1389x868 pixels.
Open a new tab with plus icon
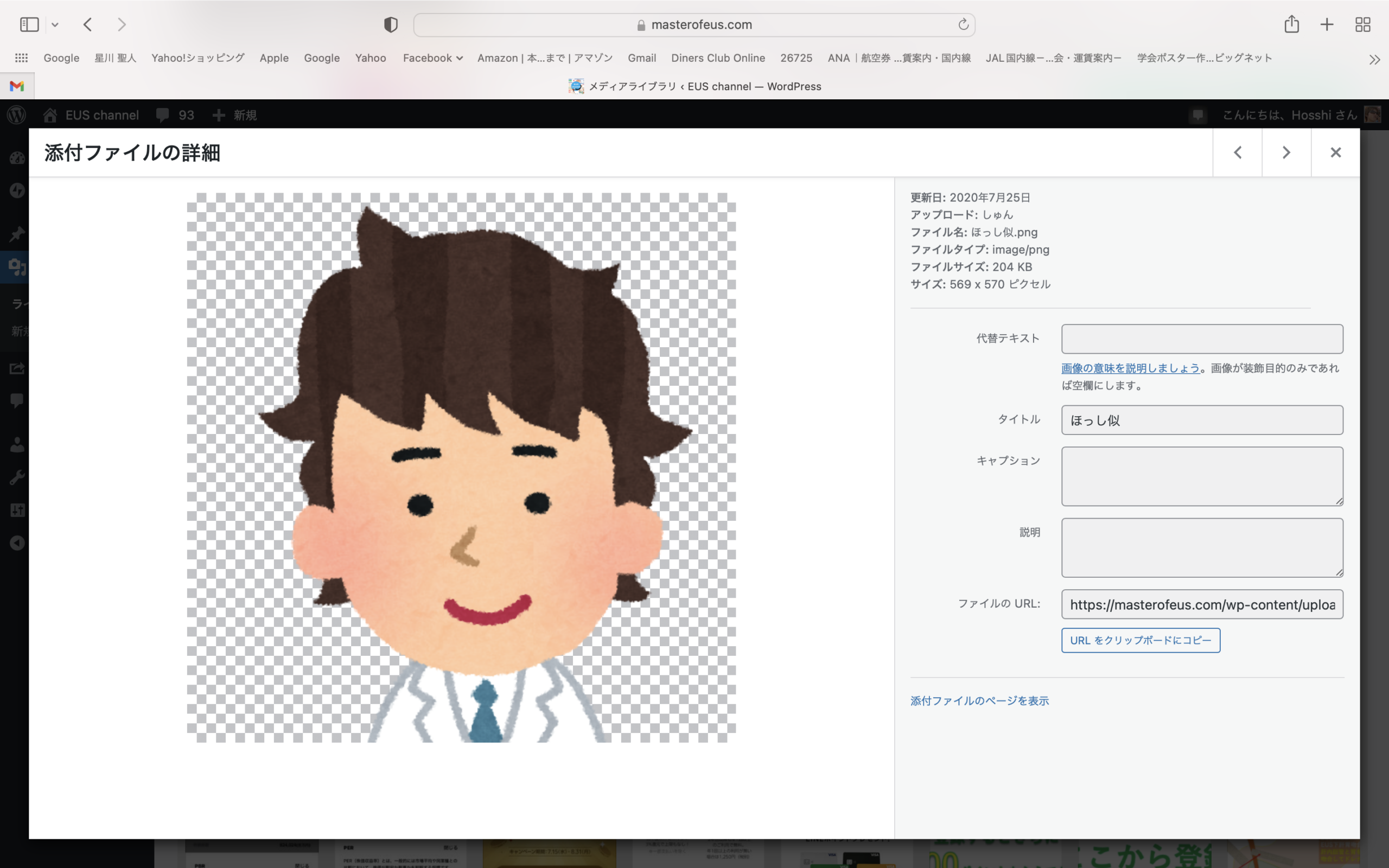pyautogui.click(x=1327, y=25)
